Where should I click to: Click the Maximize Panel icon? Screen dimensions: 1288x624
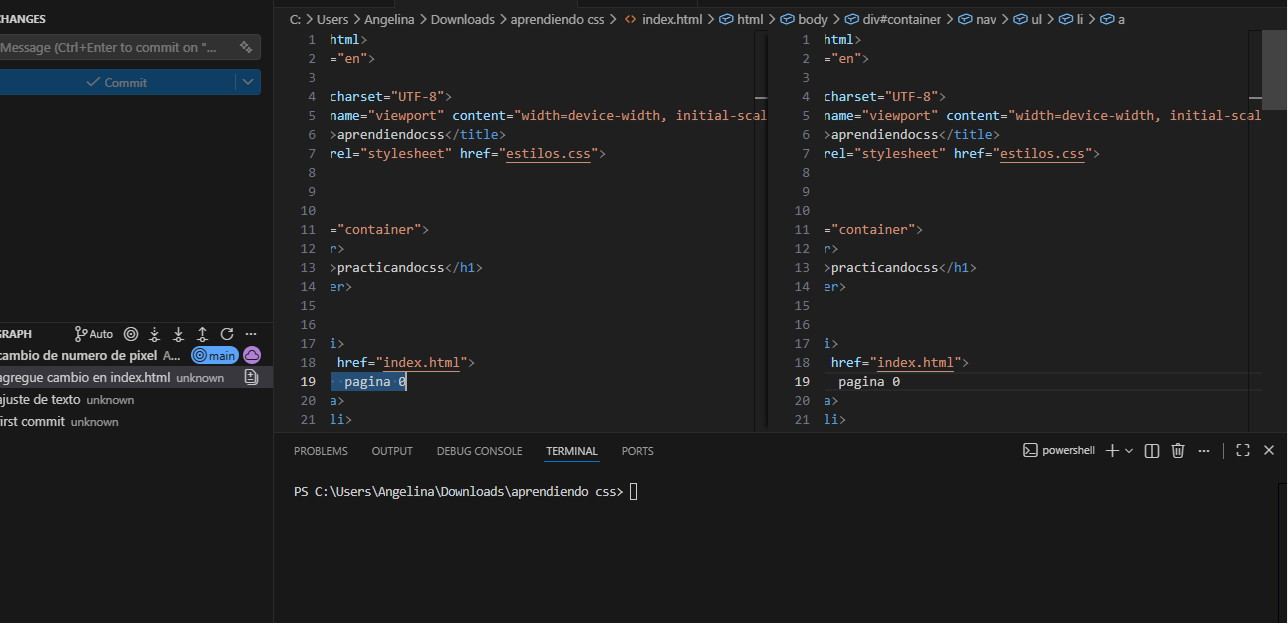(1243, 451)
